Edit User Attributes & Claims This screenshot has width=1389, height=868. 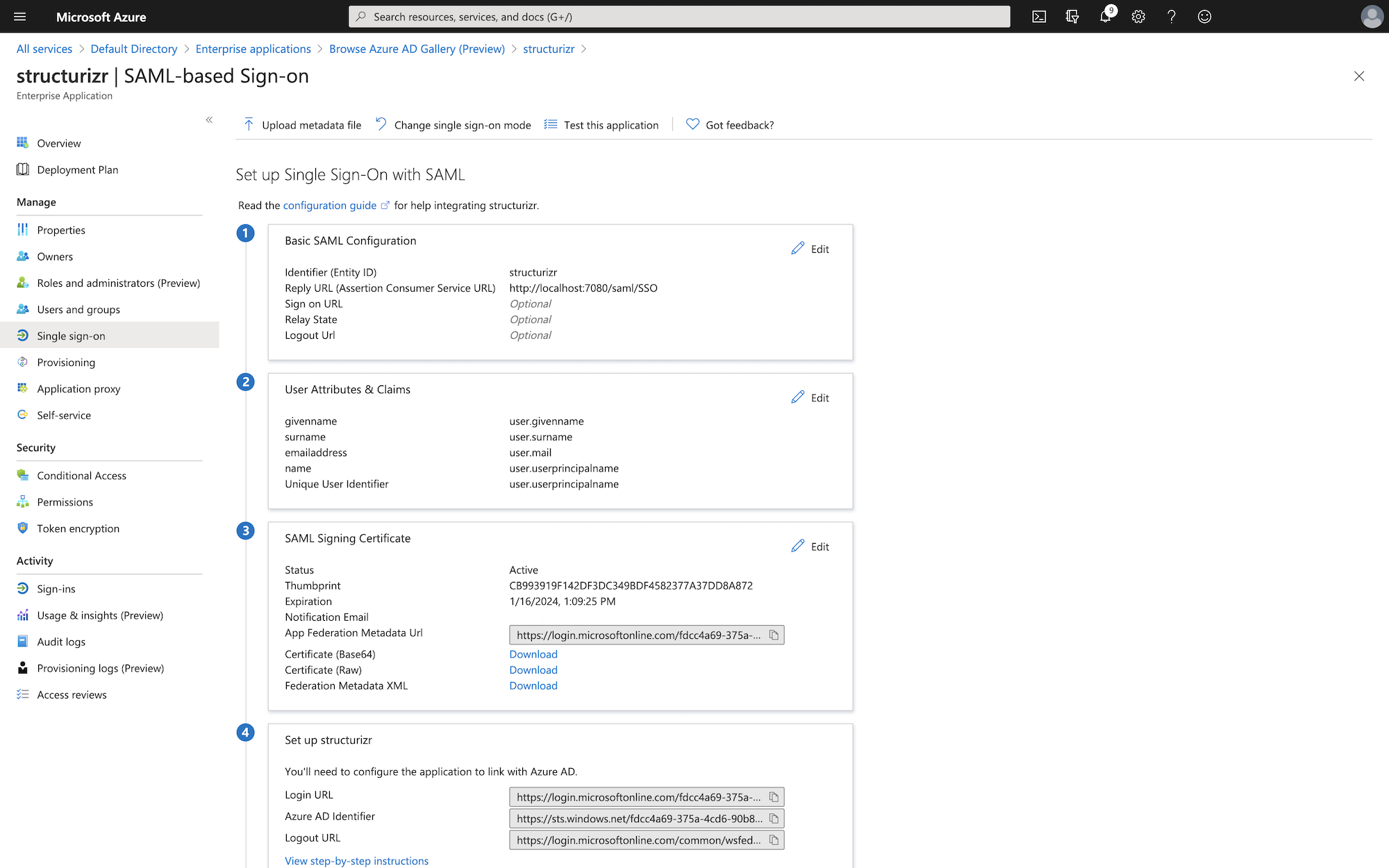tap(810, 397)
